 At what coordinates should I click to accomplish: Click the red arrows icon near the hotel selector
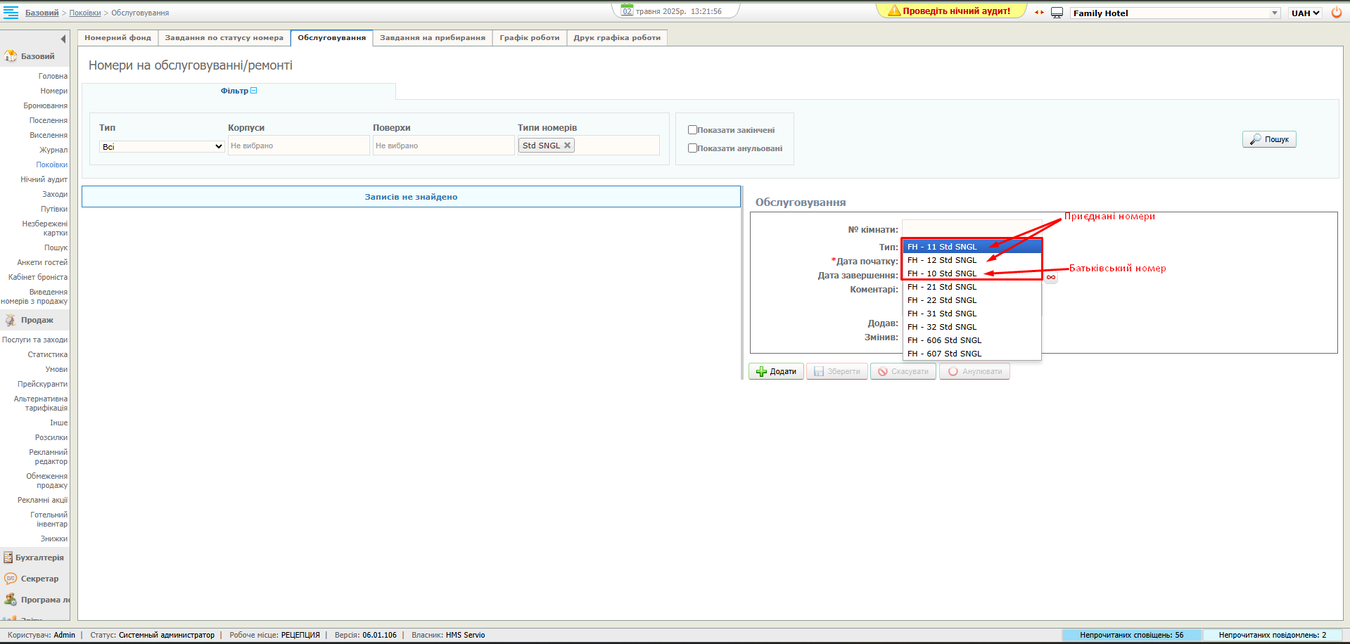tap(1039, 13)
